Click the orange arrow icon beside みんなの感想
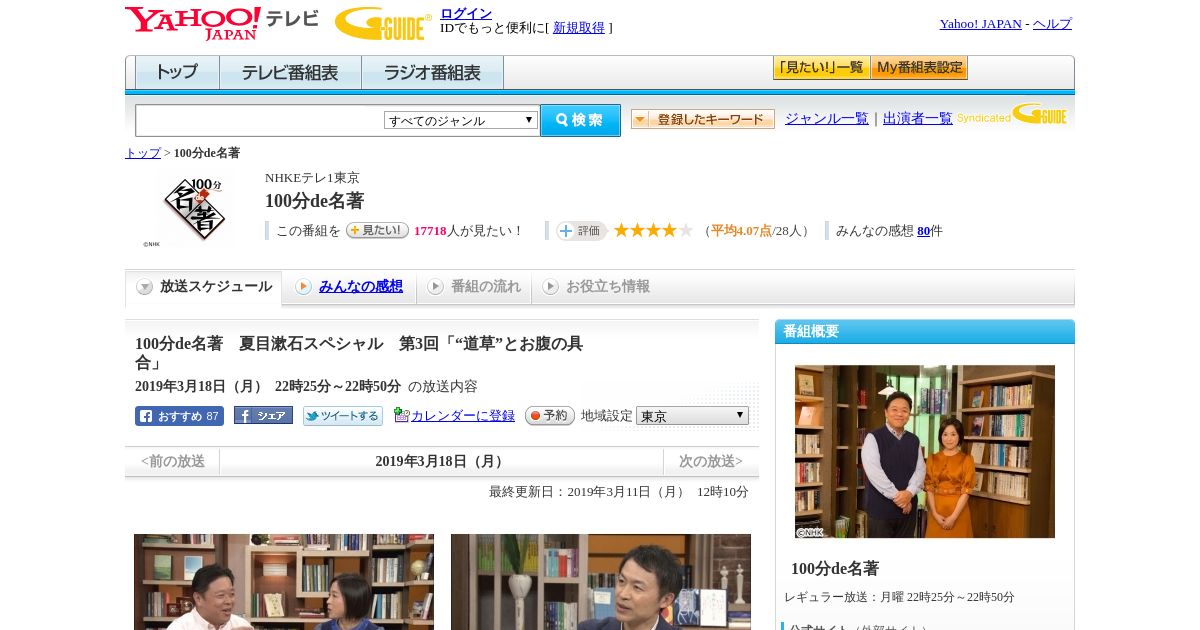The height and width of the screenshot is (630, 1200). [x=303, y=286]
